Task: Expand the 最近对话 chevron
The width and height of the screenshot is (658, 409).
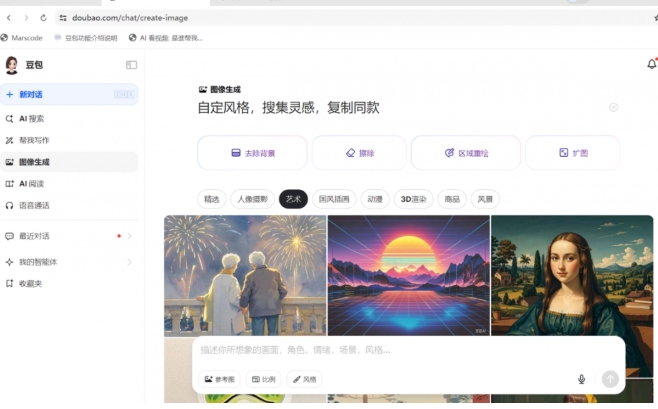Action: coord(129,236)
